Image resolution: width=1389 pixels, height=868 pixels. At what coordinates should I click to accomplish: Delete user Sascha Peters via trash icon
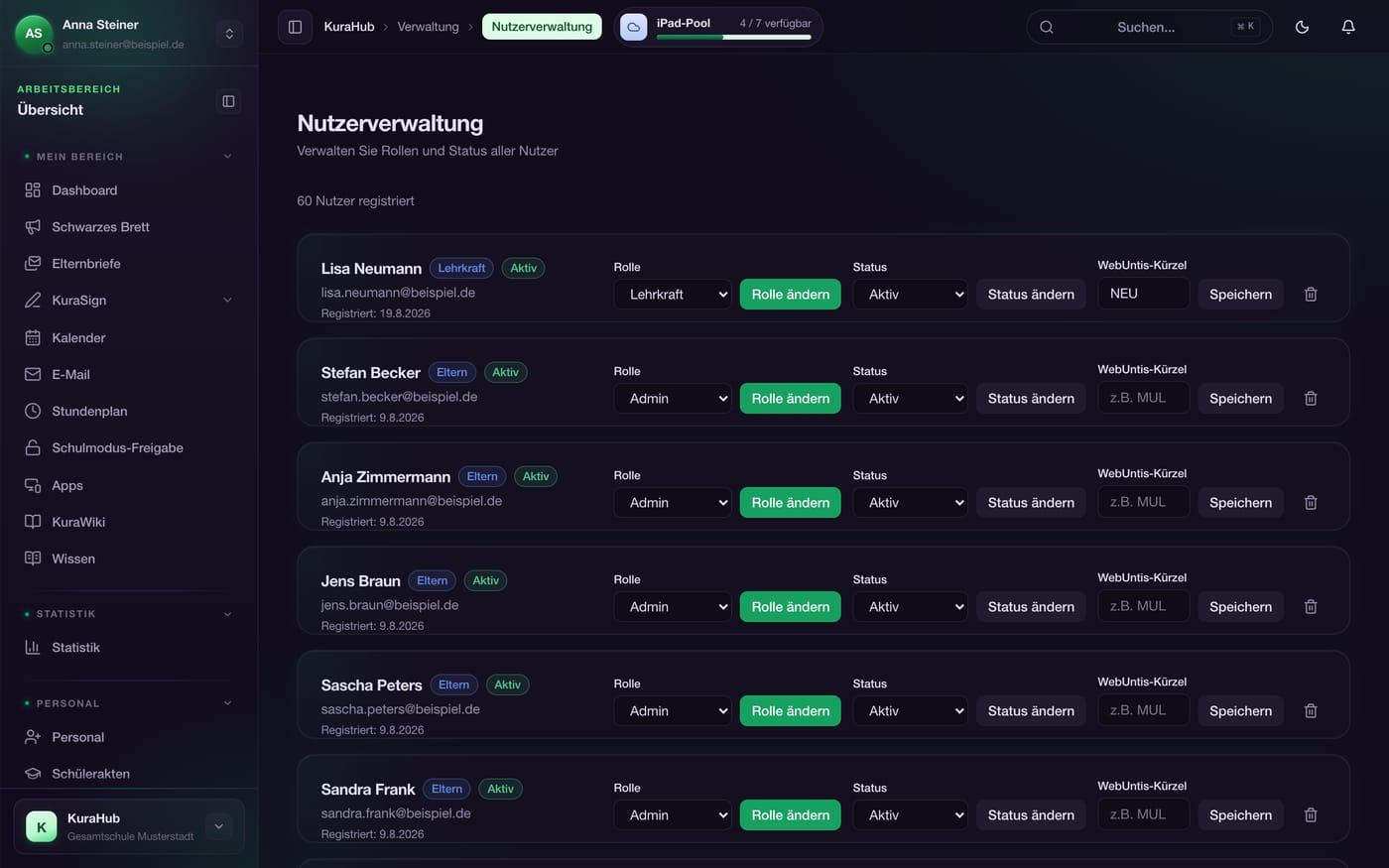pyautogui.click(x=1311, y=711)
